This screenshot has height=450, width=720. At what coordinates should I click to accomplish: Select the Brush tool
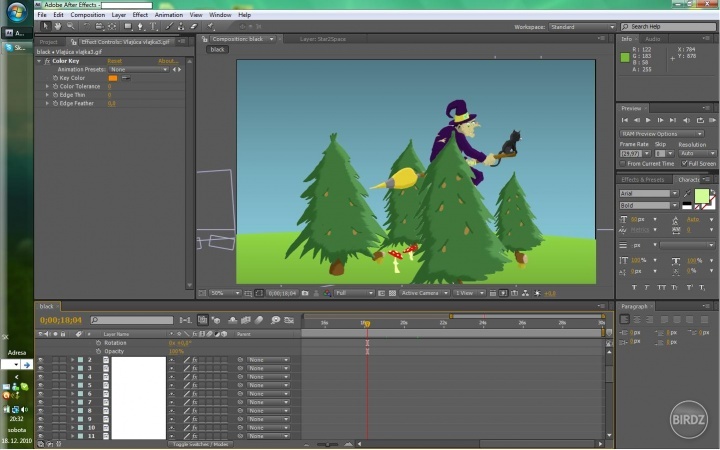169,26
